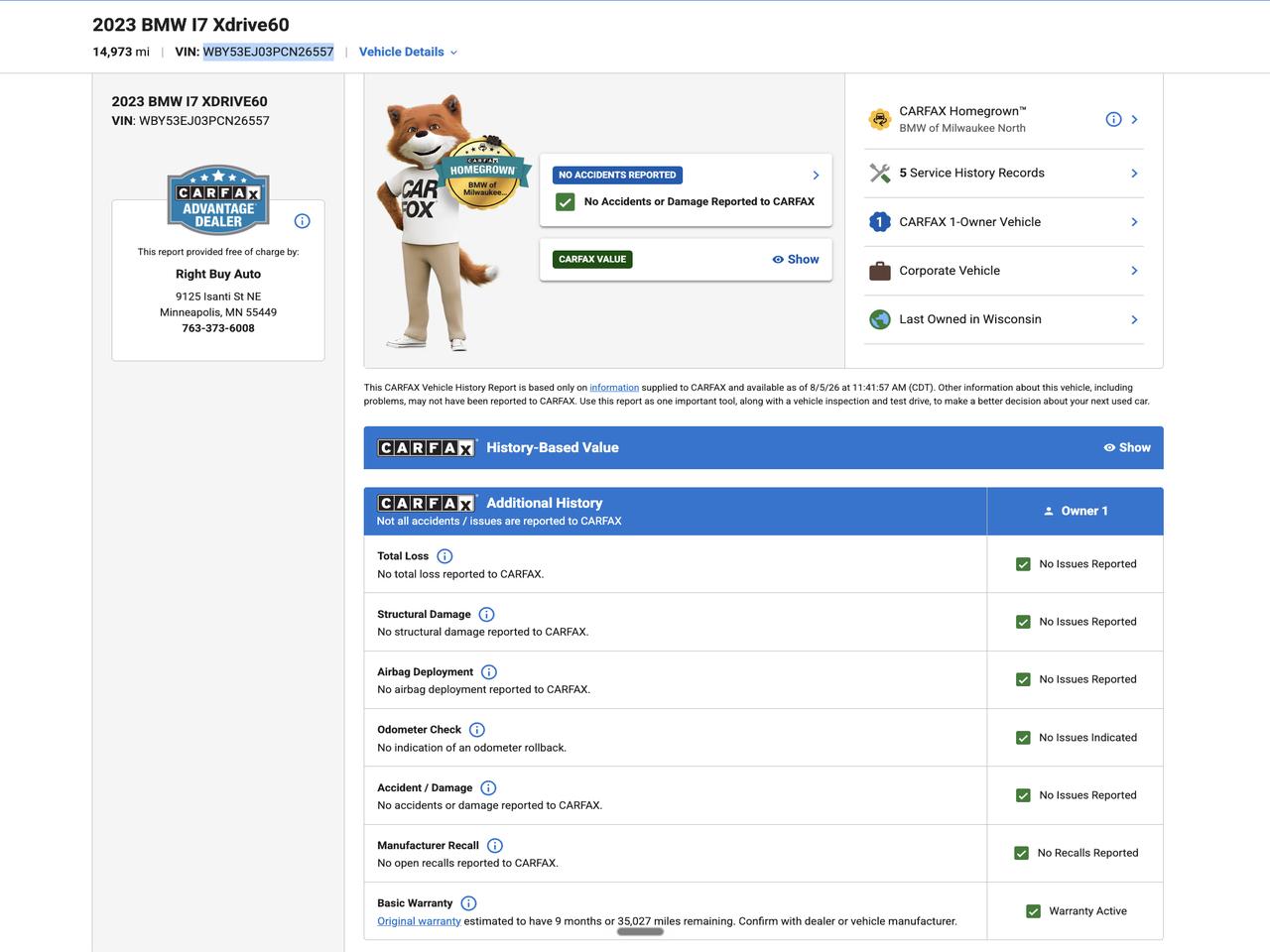Click the Owner 1 person icon
The height and width of the screenshot is (952, 1270).
pyautogui.click(x=1049, y=512)
